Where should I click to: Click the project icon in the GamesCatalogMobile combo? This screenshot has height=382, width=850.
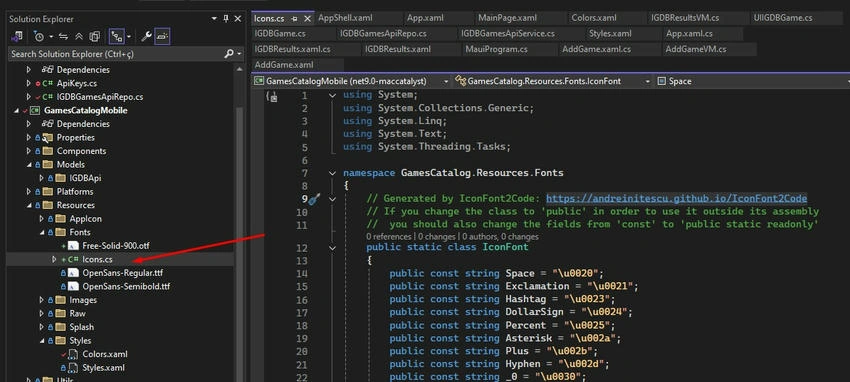pyautogui.click(x=260, y=81)
